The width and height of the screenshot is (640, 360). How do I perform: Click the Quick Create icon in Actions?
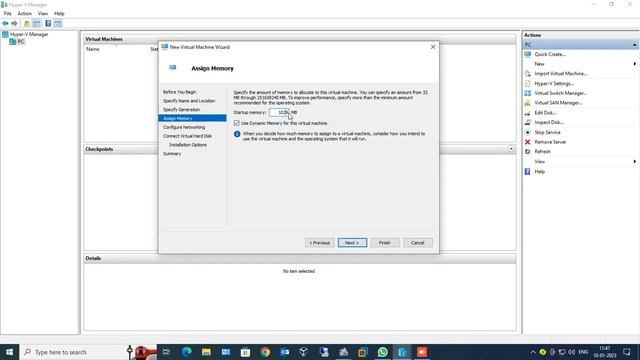coord(528,54)
